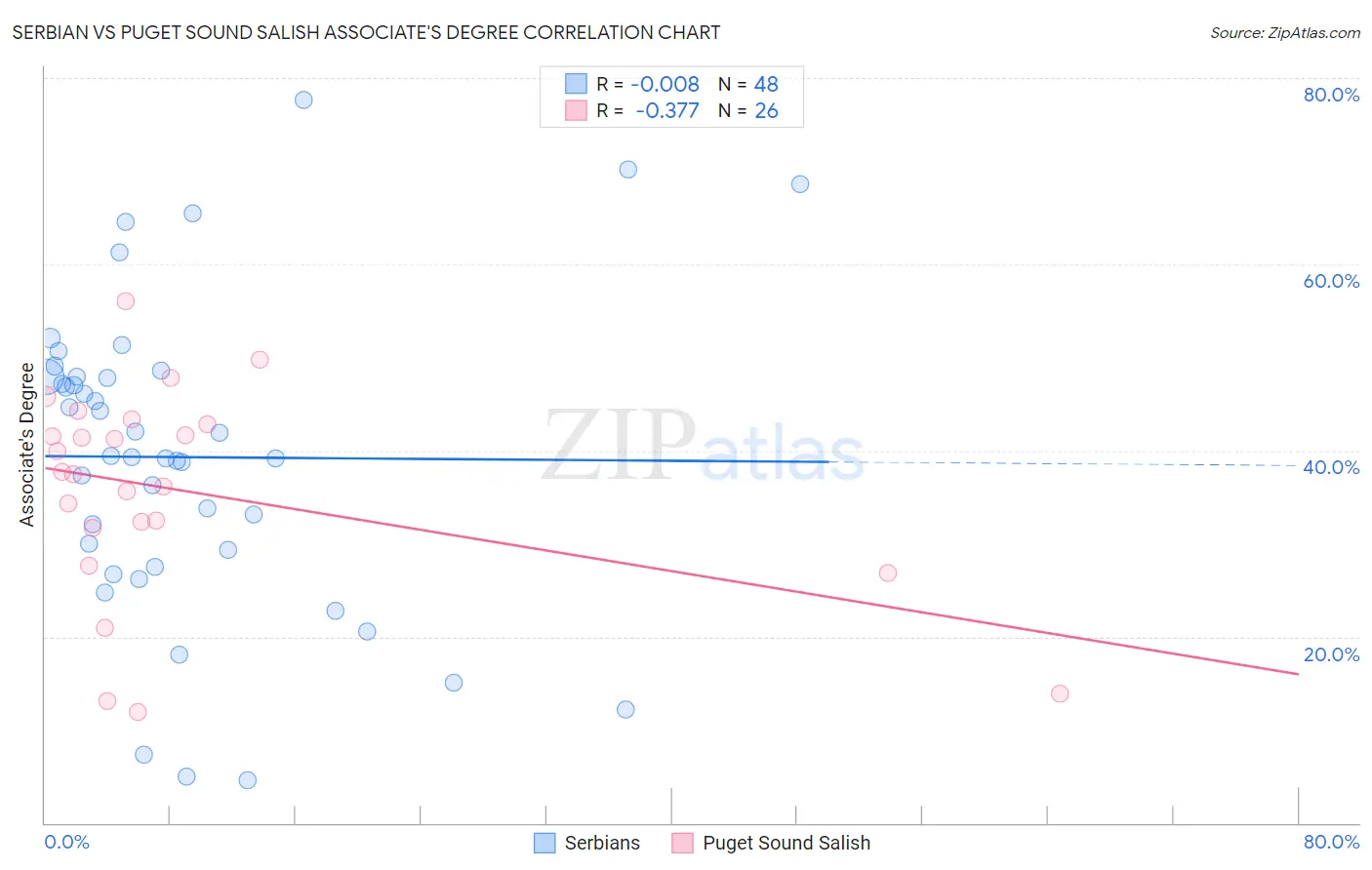Click the chart title text
The image size is (1372, 870).
(x=366, y=32)
